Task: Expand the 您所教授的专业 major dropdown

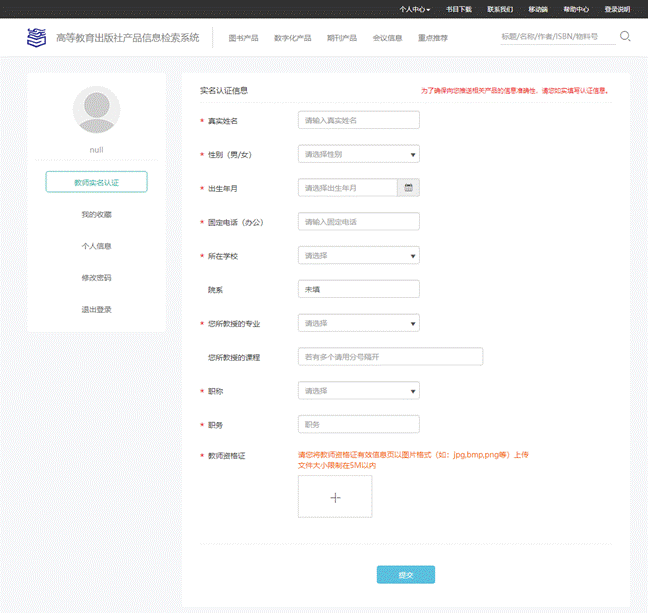Action: [x=358, y=323]
